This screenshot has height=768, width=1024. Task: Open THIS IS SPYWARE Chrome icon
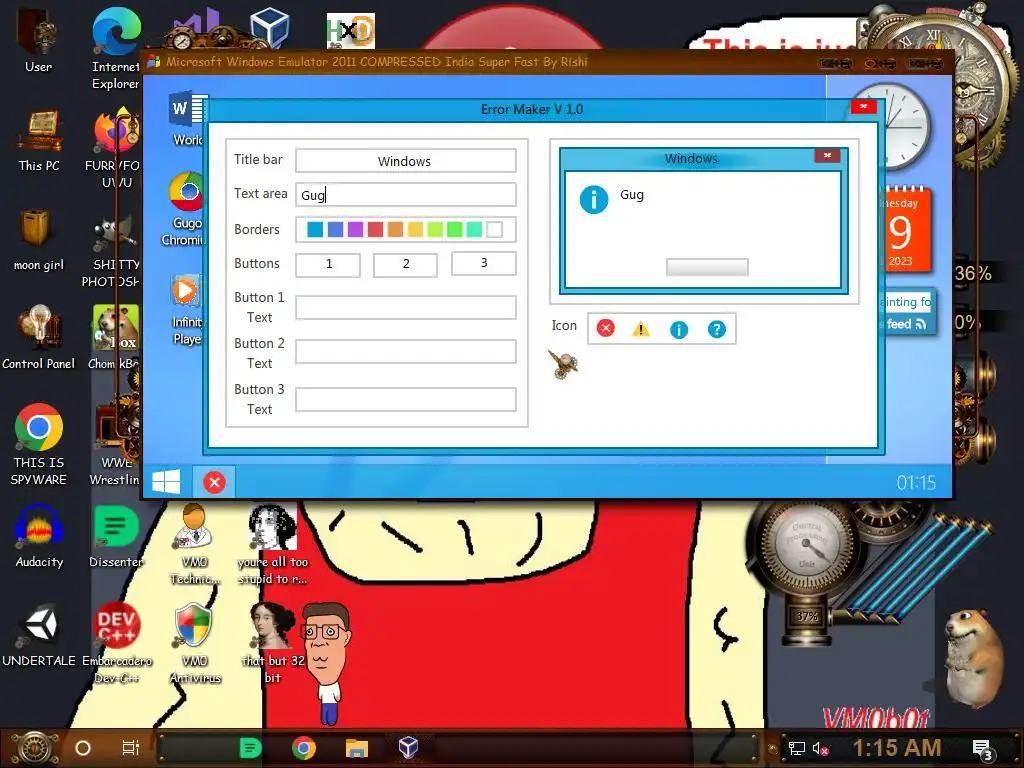(39, 444)
